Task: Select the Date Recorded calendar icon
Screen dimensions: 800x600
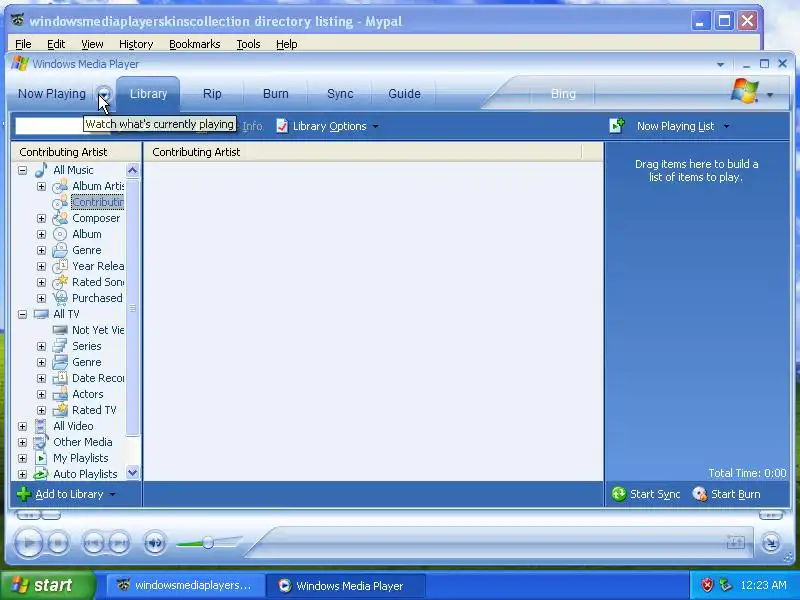Action: 60,378
